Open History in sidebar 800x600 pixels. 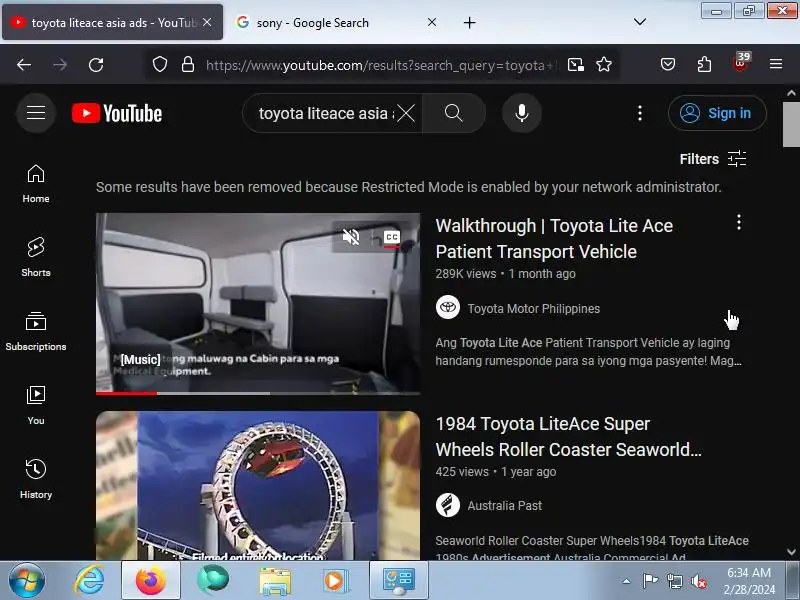click(x=36, y=480)
